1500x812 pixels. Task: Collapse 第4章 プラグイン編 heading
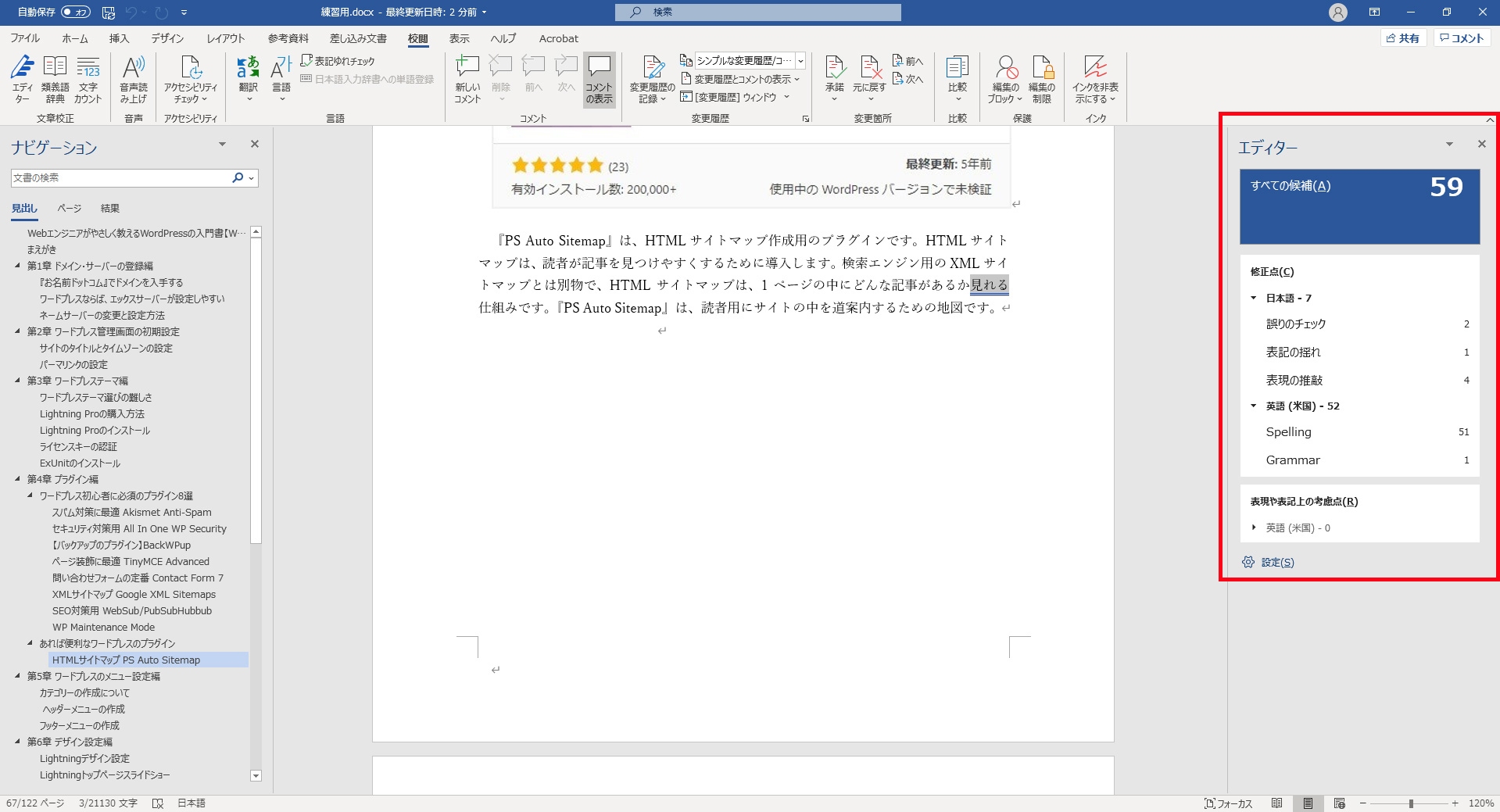[x=18, y=479]
